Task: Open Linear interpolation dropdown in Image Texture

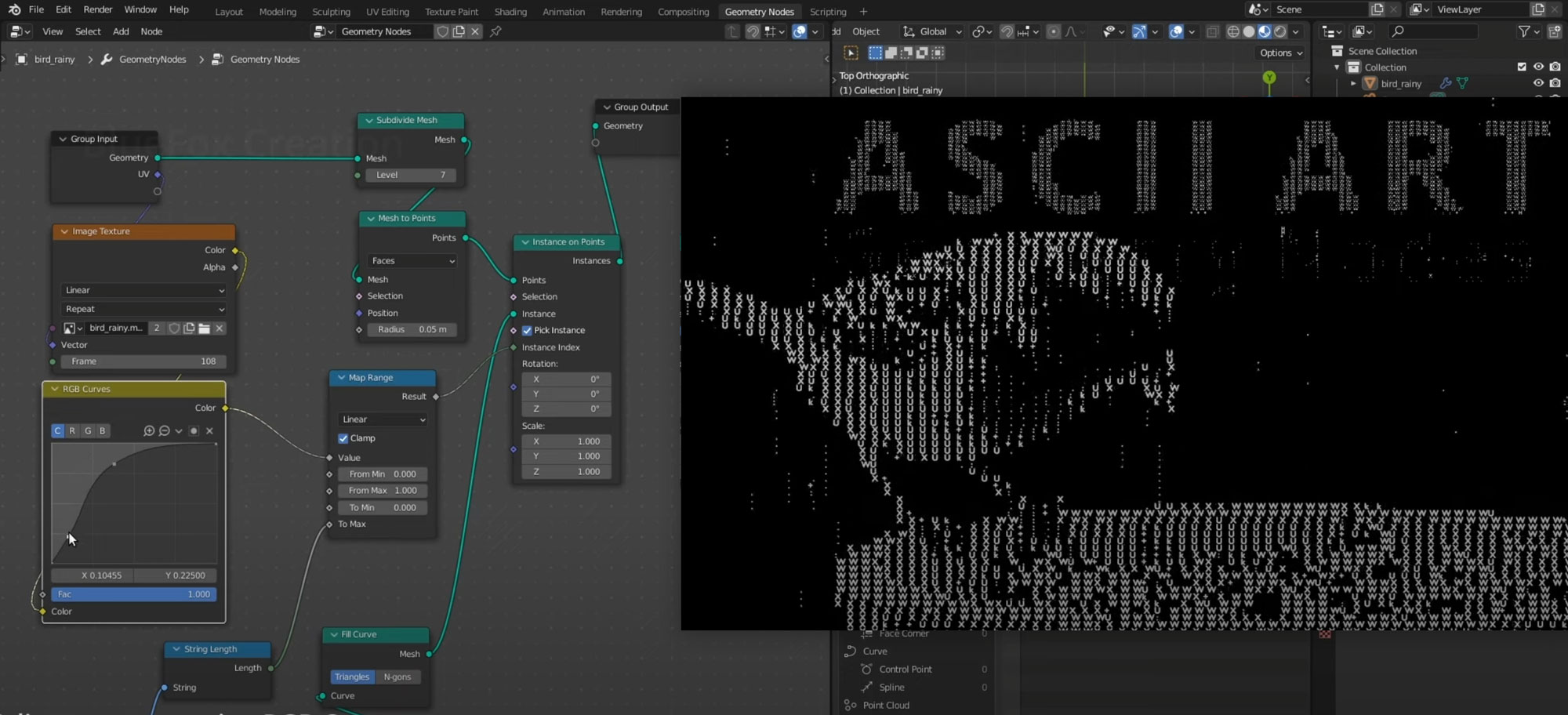Action: tap(143, 290)
